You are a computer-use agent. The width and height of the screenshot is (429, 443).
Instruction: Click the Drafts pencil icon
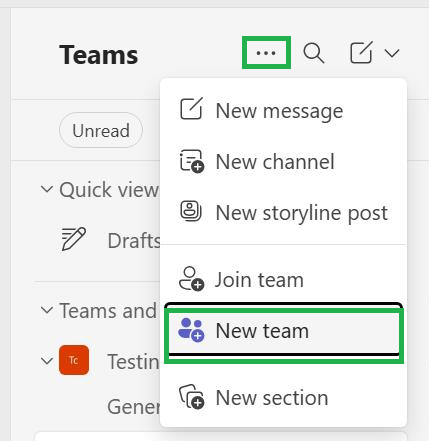(x=74, y=239)
